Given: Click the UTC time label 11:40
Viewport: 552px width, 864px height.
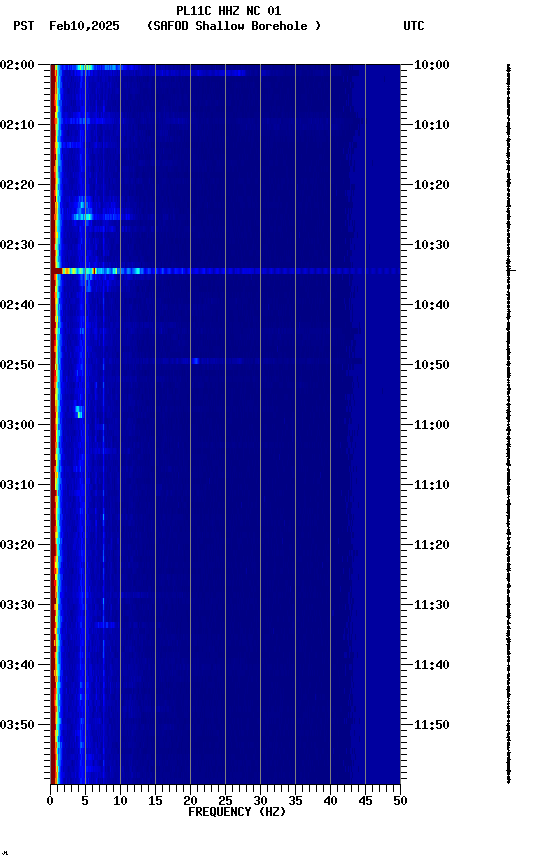Looking at the screenshot, I should coord(432,665).
